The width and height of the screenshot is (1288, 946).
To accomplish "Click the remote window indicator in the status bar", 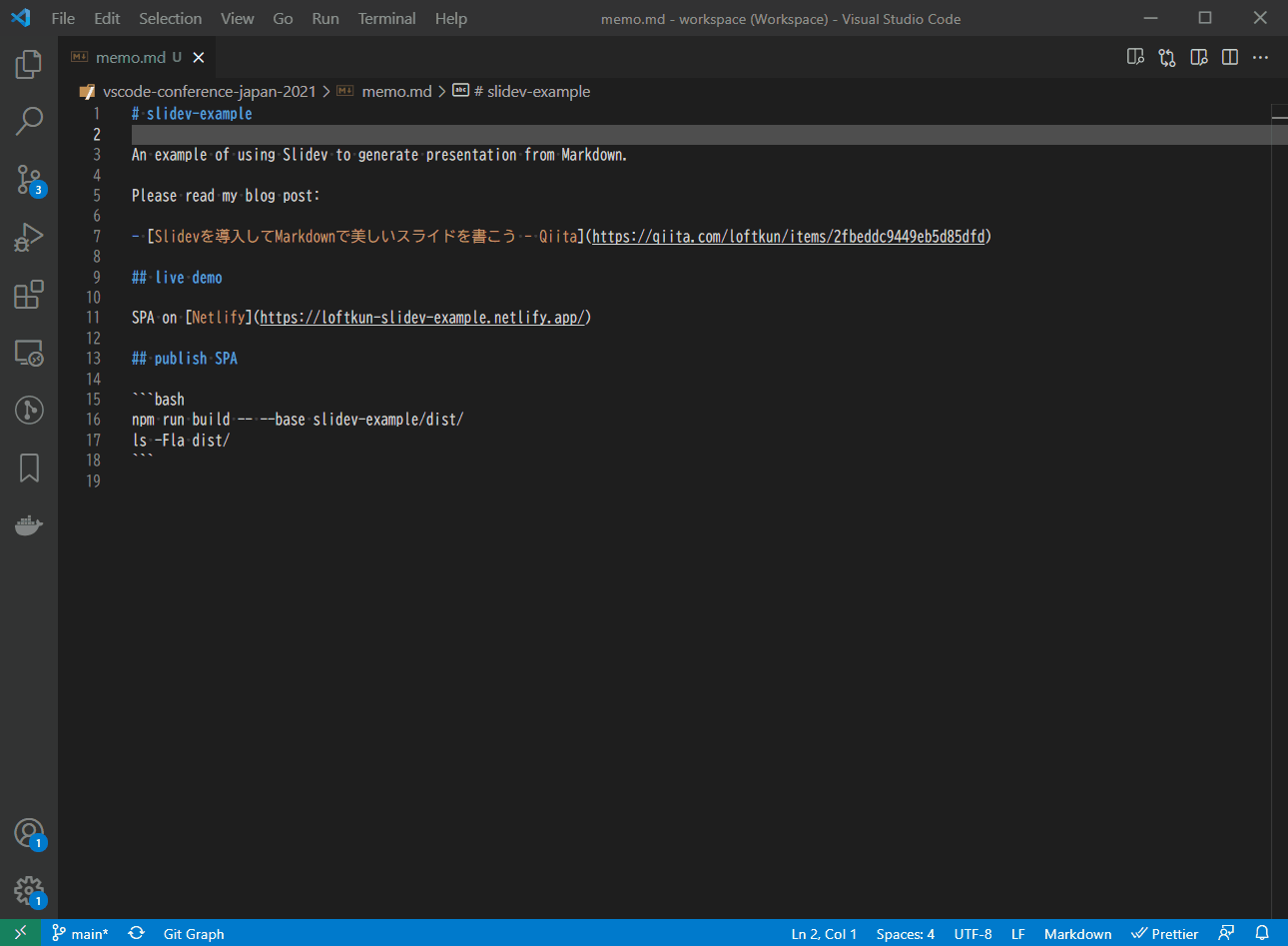I will pos(20,933).
